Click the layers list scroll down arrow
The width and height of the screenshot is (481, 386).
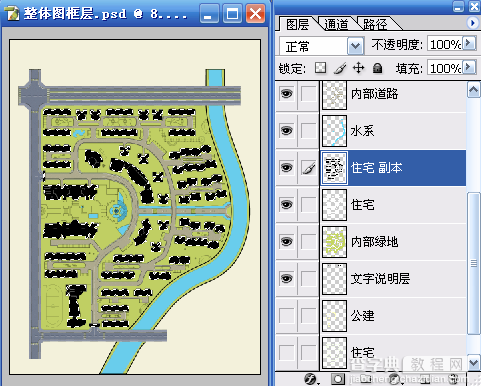[474, 363]
